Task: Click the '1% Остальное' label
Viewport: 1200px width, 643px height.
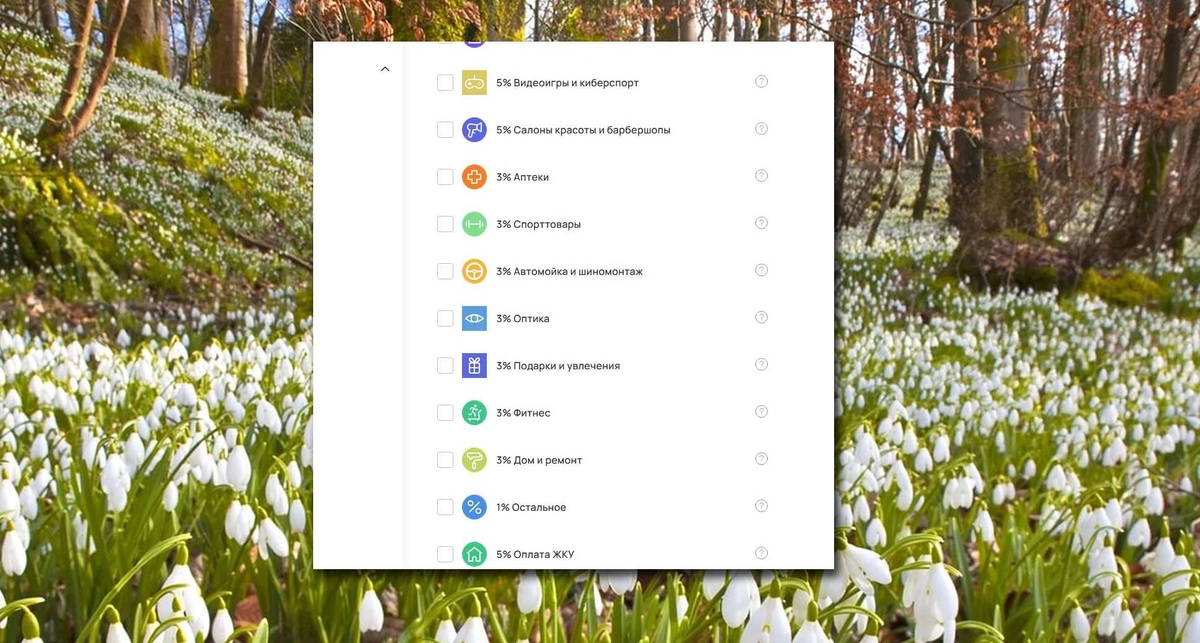Action: pos(531,507)
